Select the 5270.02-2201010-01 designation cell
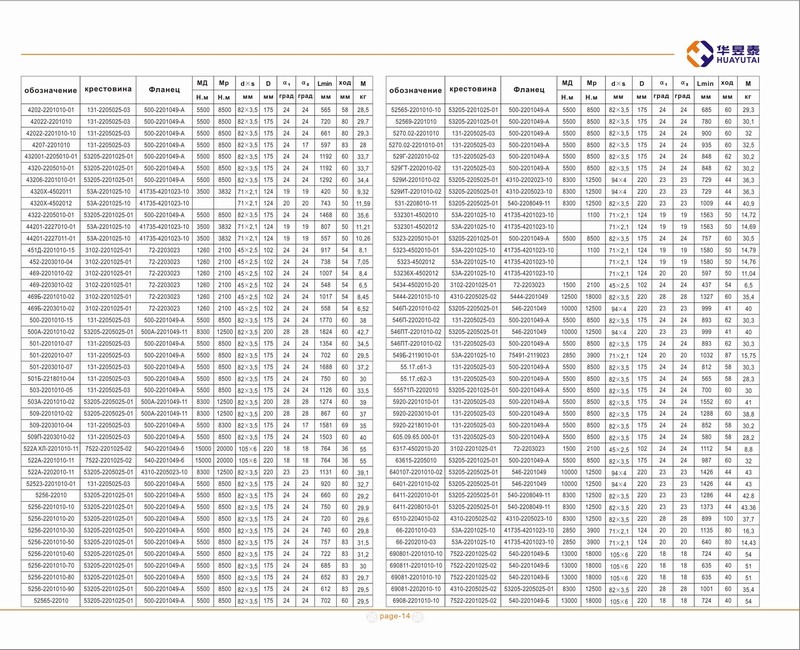The width and height of the screenshot is (800, 650). (x=415, y=145)
